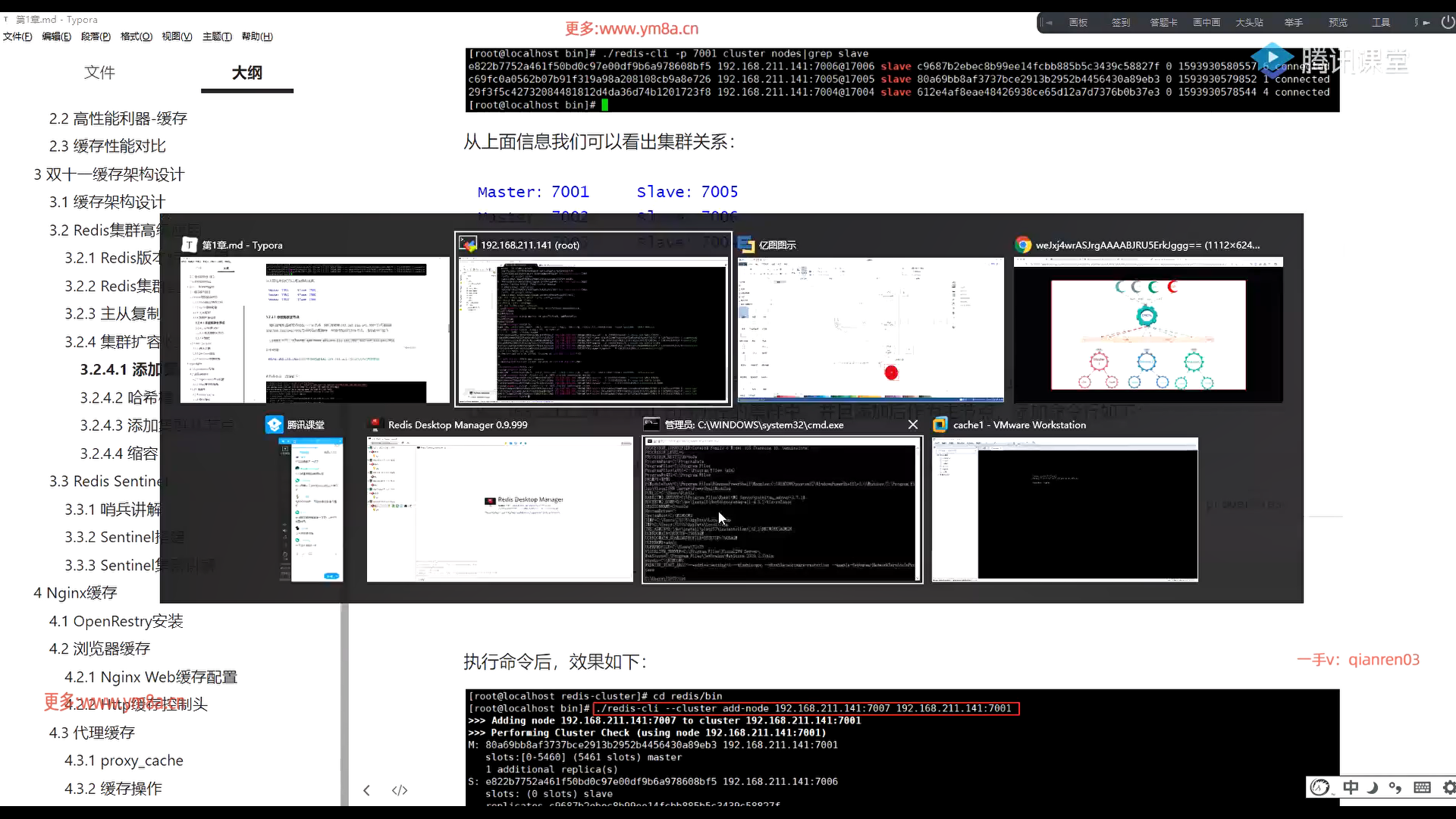Click the sidebar back arrow icon at bottom

coord(366,790)
